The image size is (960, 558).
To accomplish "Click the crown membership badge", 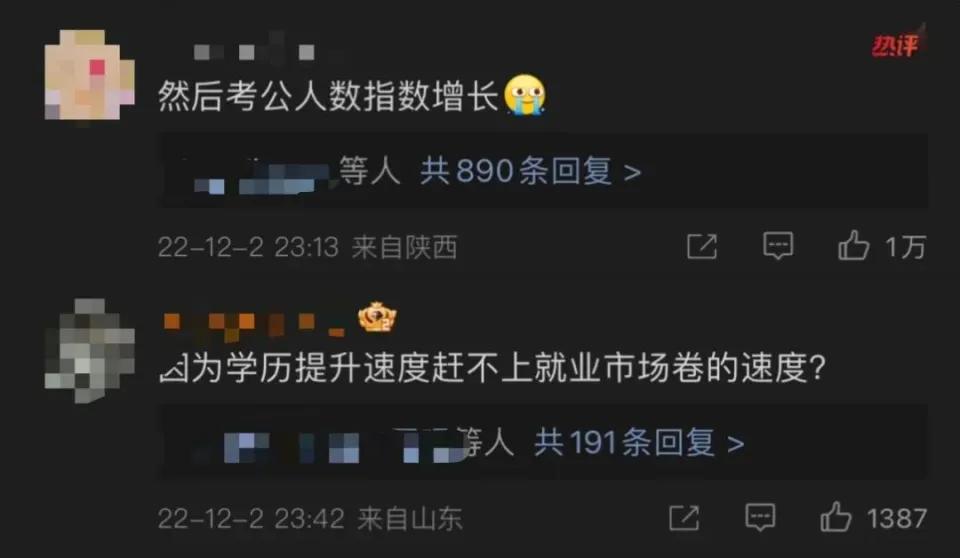I will [377, 317].
